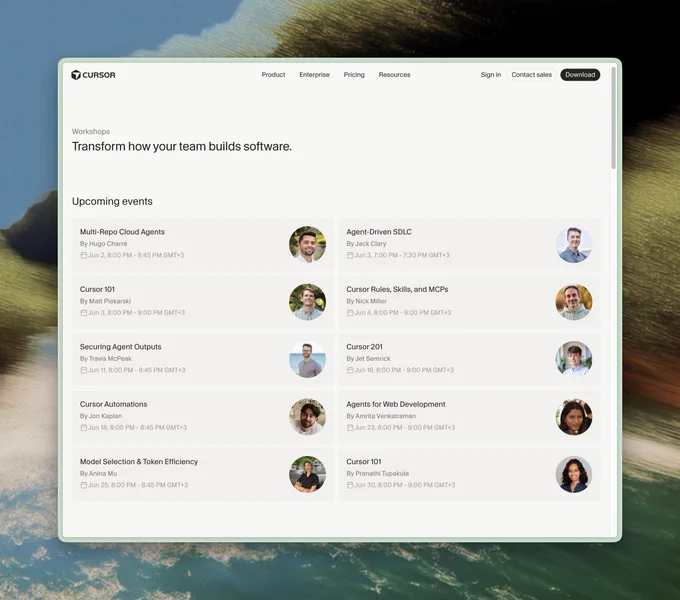The width and height of the screenshot is (680, 600).
Task: Open Cursor 101 by Pranathi Tupakula
Action: tap(470, 474)
